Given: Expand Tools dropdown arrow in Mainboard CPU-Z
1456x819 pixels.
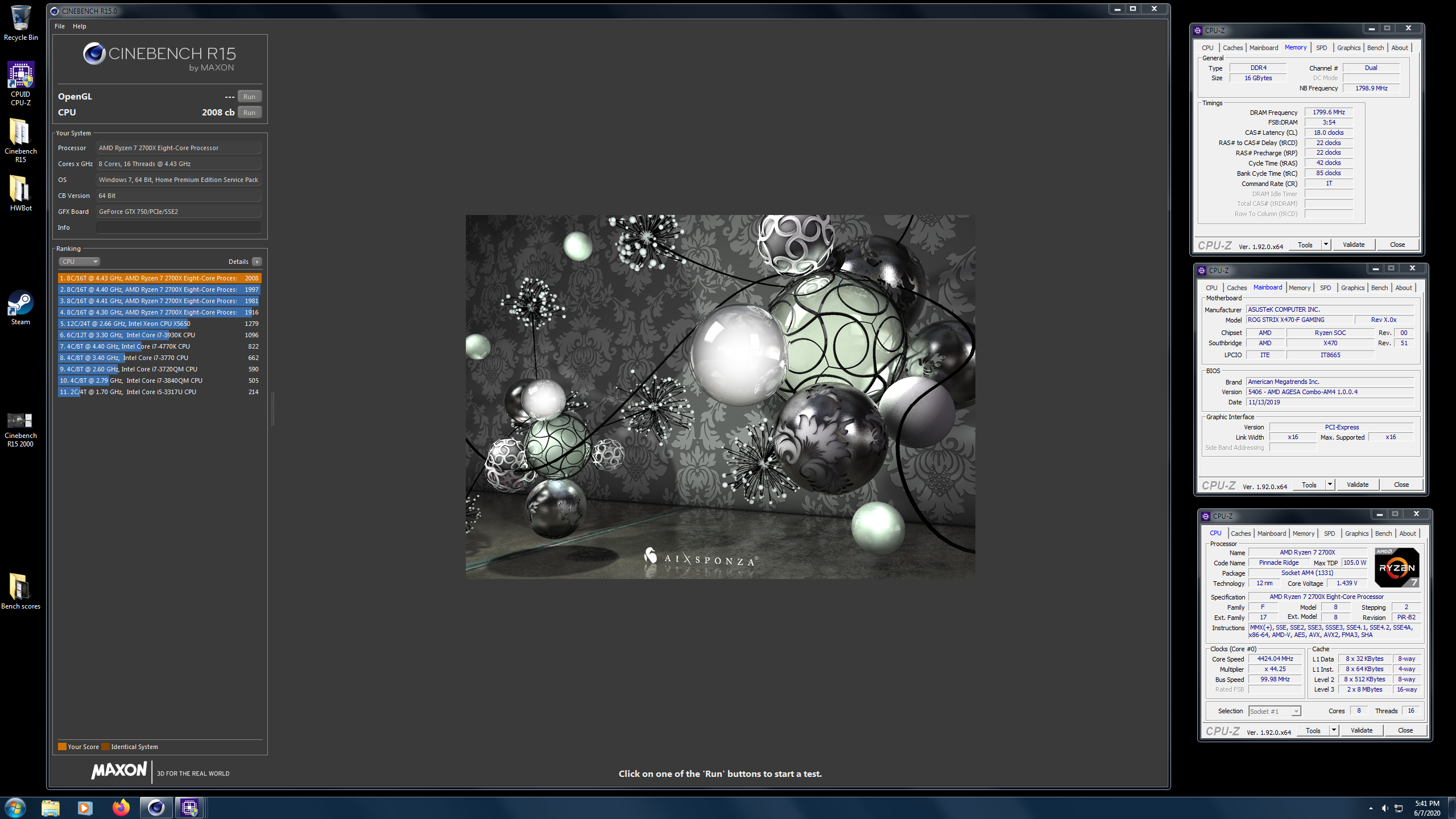Looking at the screenshot, I should [1330, 485].
